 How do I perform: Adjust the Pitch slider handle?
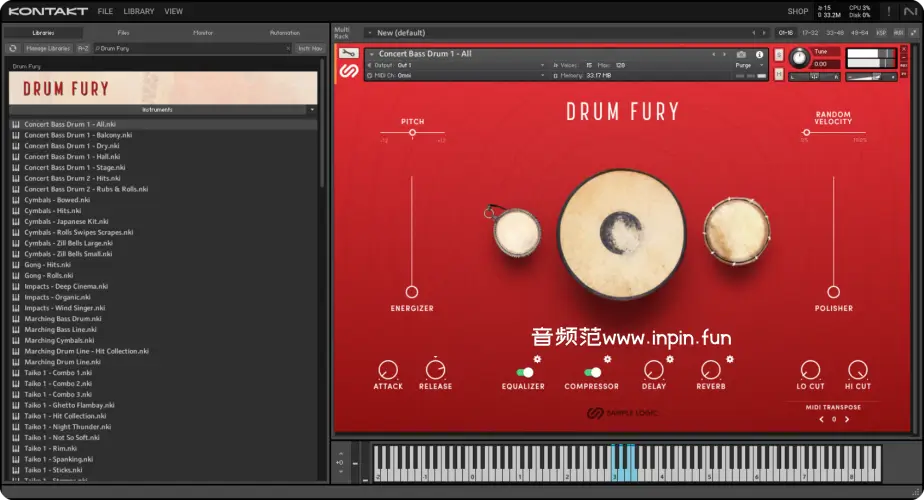tap(412, 132)
